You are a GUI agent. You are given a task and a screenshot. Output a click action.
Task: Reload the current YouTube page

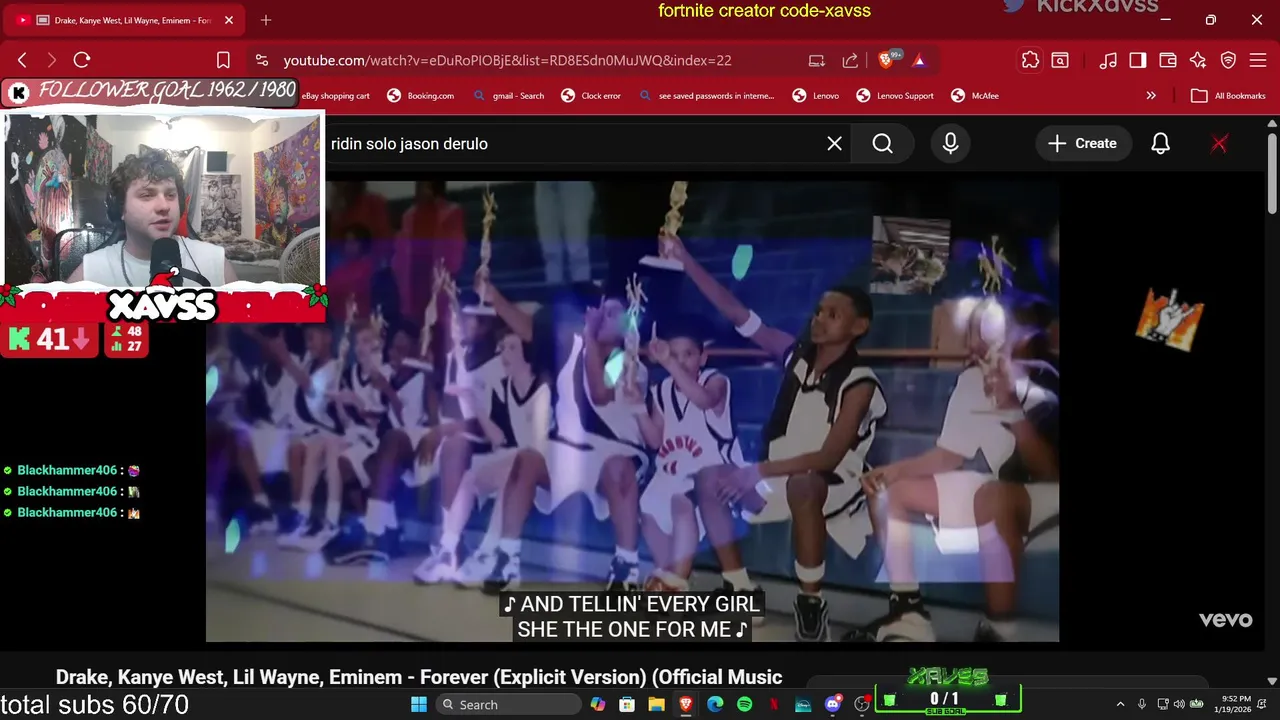[x=82, y=60]
